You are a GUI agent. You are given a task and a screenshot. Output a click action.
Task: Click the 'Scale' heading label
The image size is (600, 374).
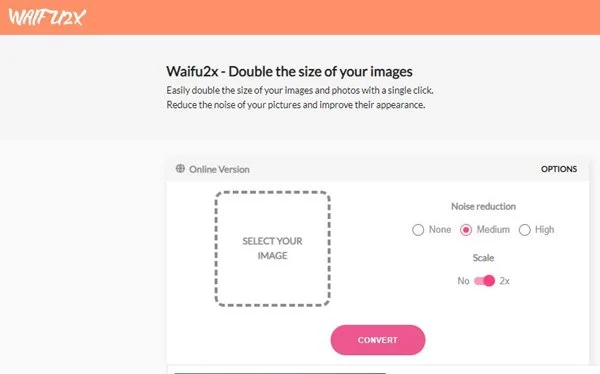483,258
